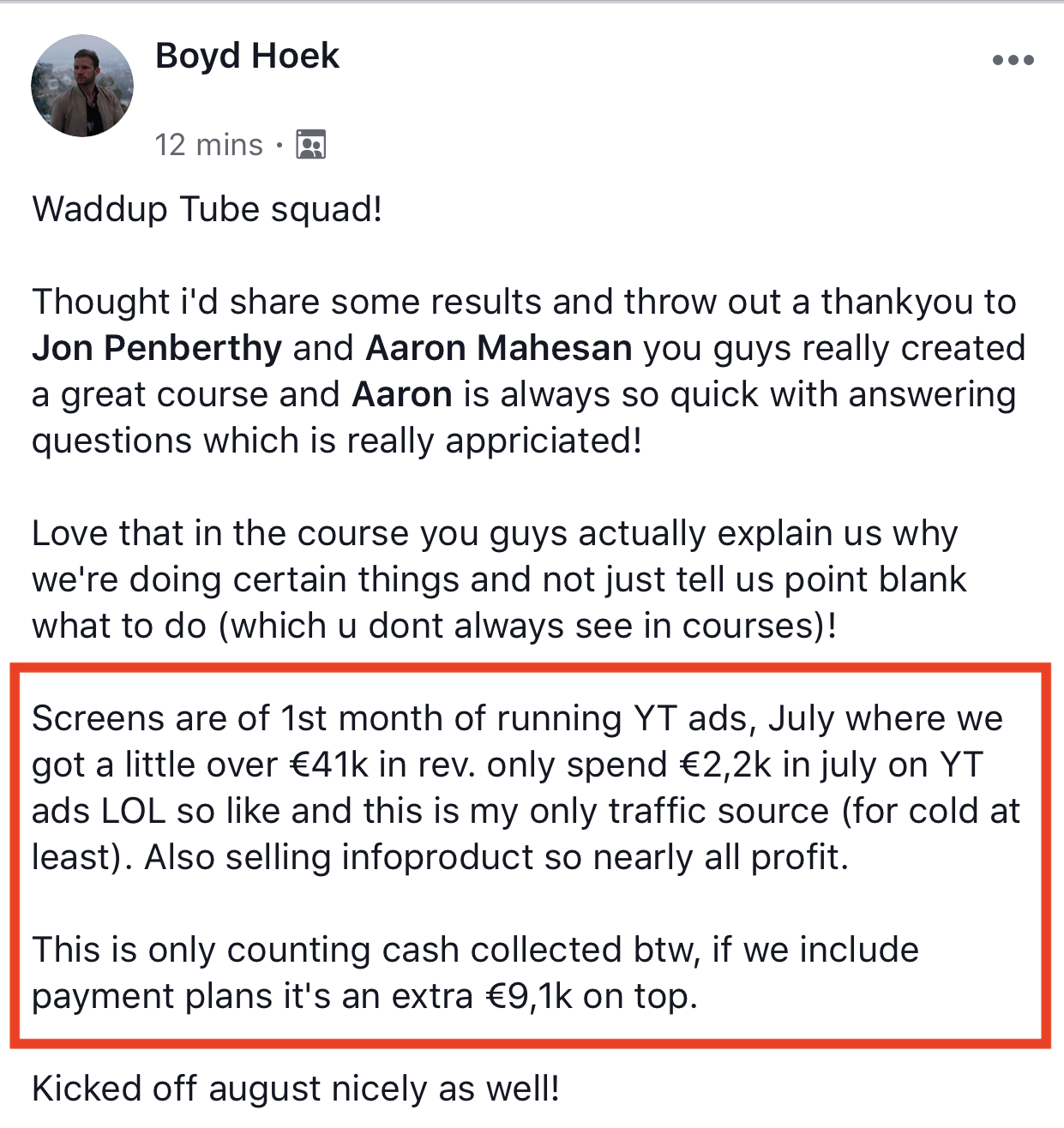Open tagged profile Aaron Mahesan
The height and width of the screenshot is (1128, 1064).
click(499, 348)
